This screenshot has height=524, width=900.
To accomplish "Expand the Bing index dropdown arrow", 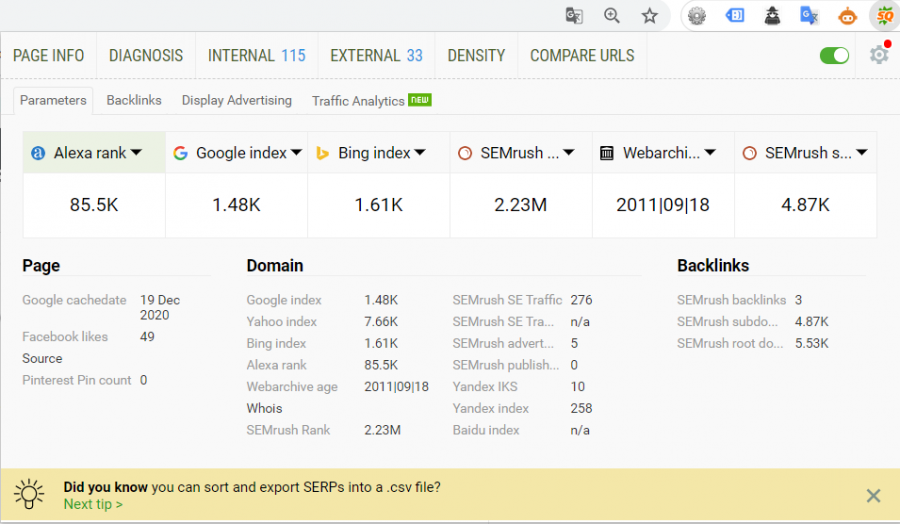I will (x=420, y=153).
